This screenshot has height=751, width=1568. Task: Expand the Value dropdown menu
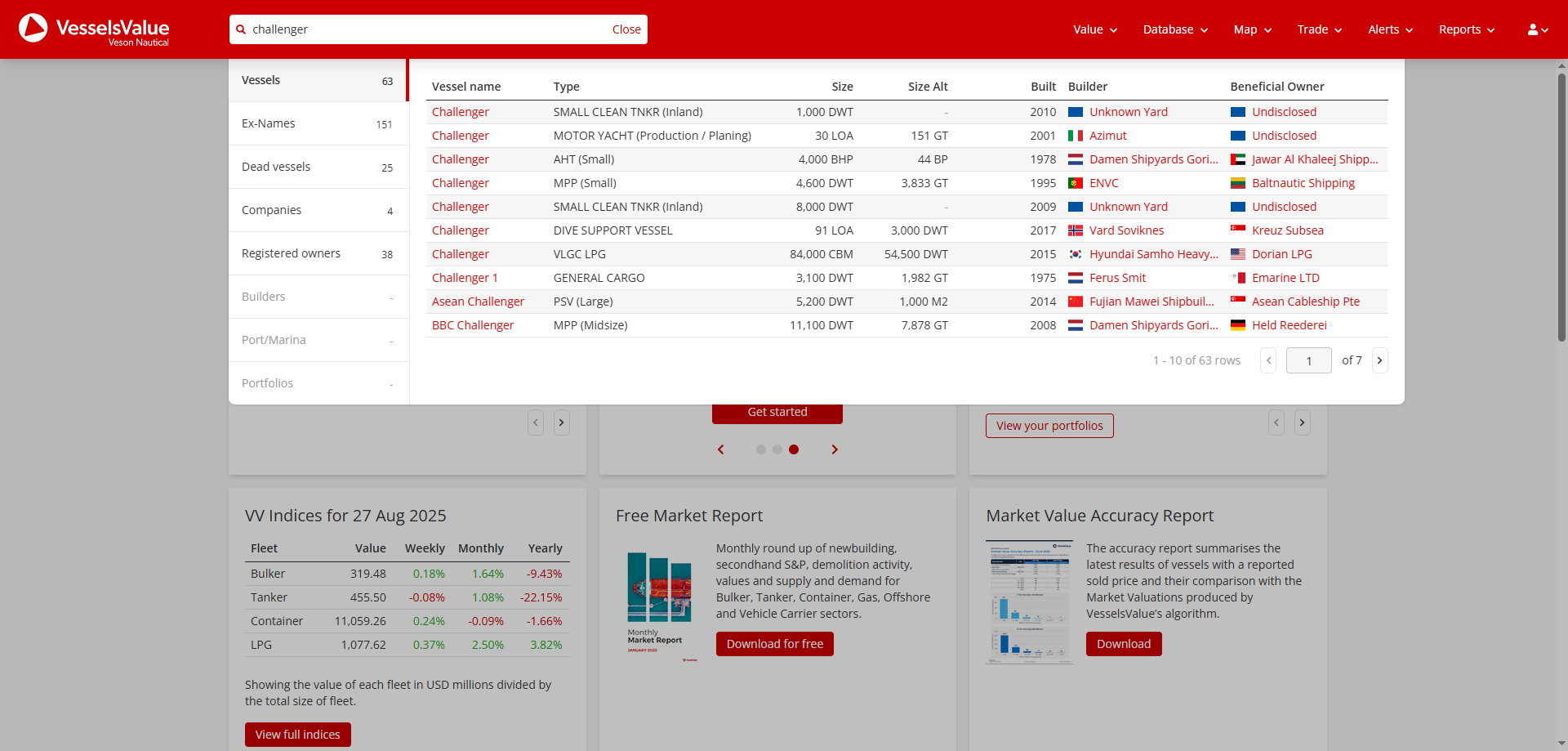(x=1094, y=29)
